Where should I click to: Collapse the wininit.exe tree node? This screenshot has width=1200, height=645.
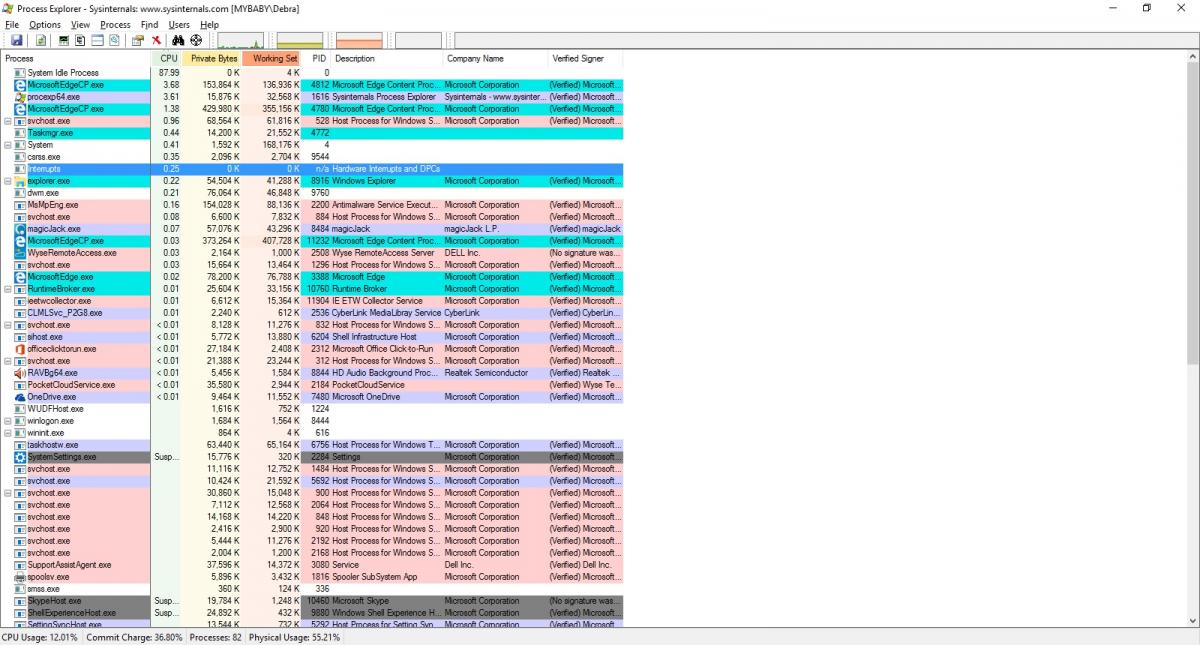(8, 433)
